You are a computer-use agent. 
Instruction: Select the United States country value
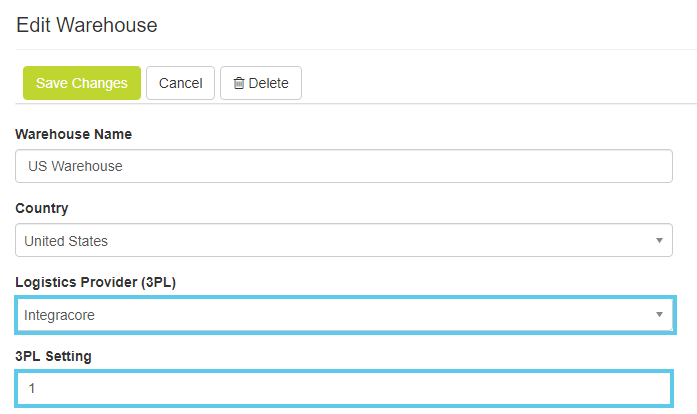[x=66, y=240]
